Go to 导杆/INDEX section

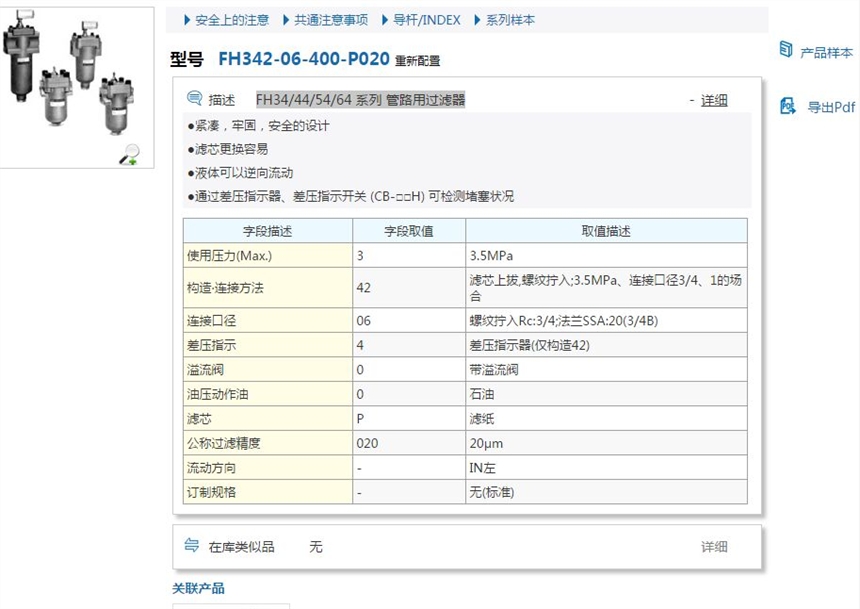tap(427, 20)
